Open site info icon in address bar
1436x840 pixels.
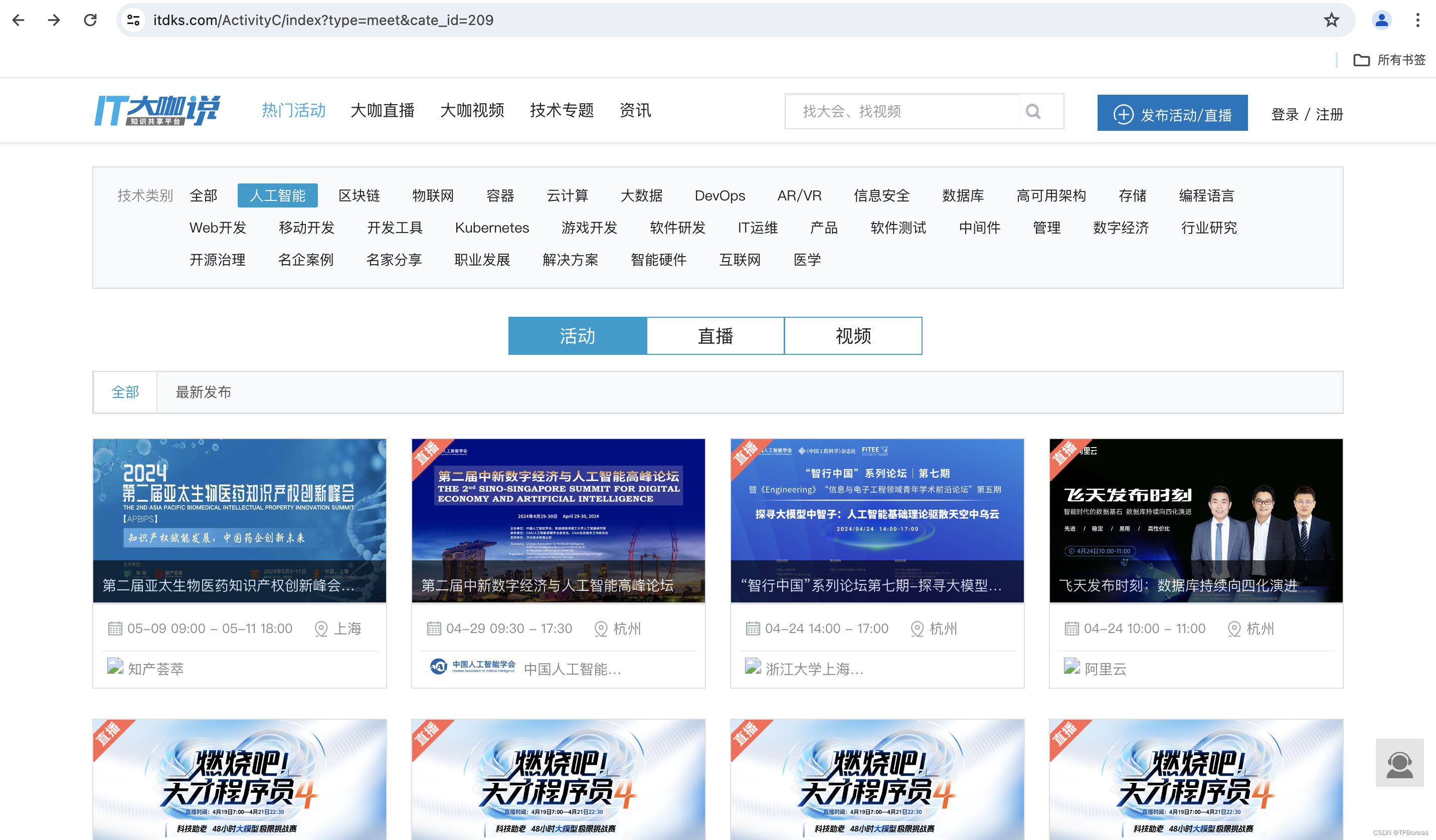click(133, 21)
